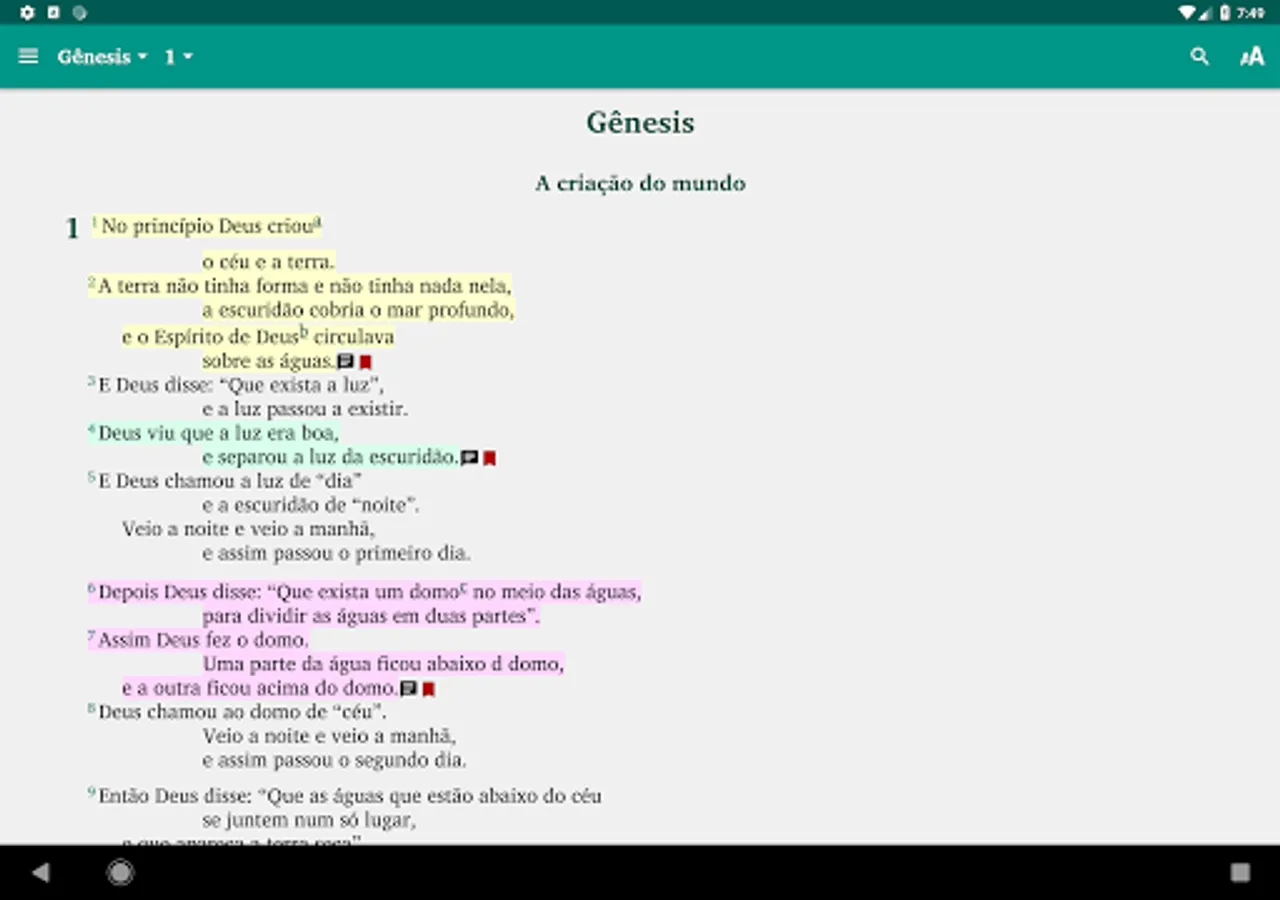The image size is (1280, 900).
Task: Open note icon after 'luz da escuridão.'
Action: coord(469,458)
